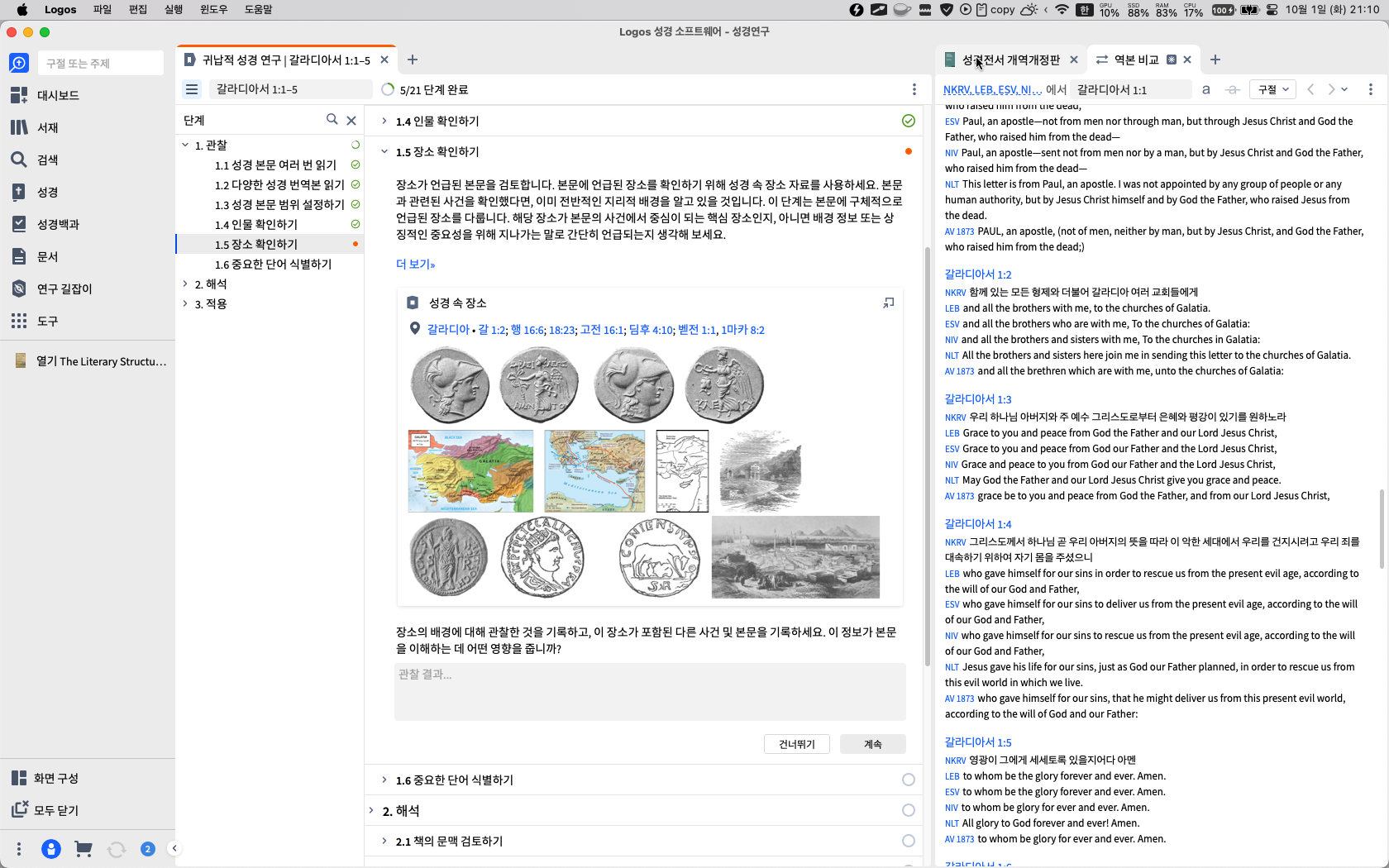
Task: Expand the 3. 적용 tree section
Action: click(x=185, y=303)
